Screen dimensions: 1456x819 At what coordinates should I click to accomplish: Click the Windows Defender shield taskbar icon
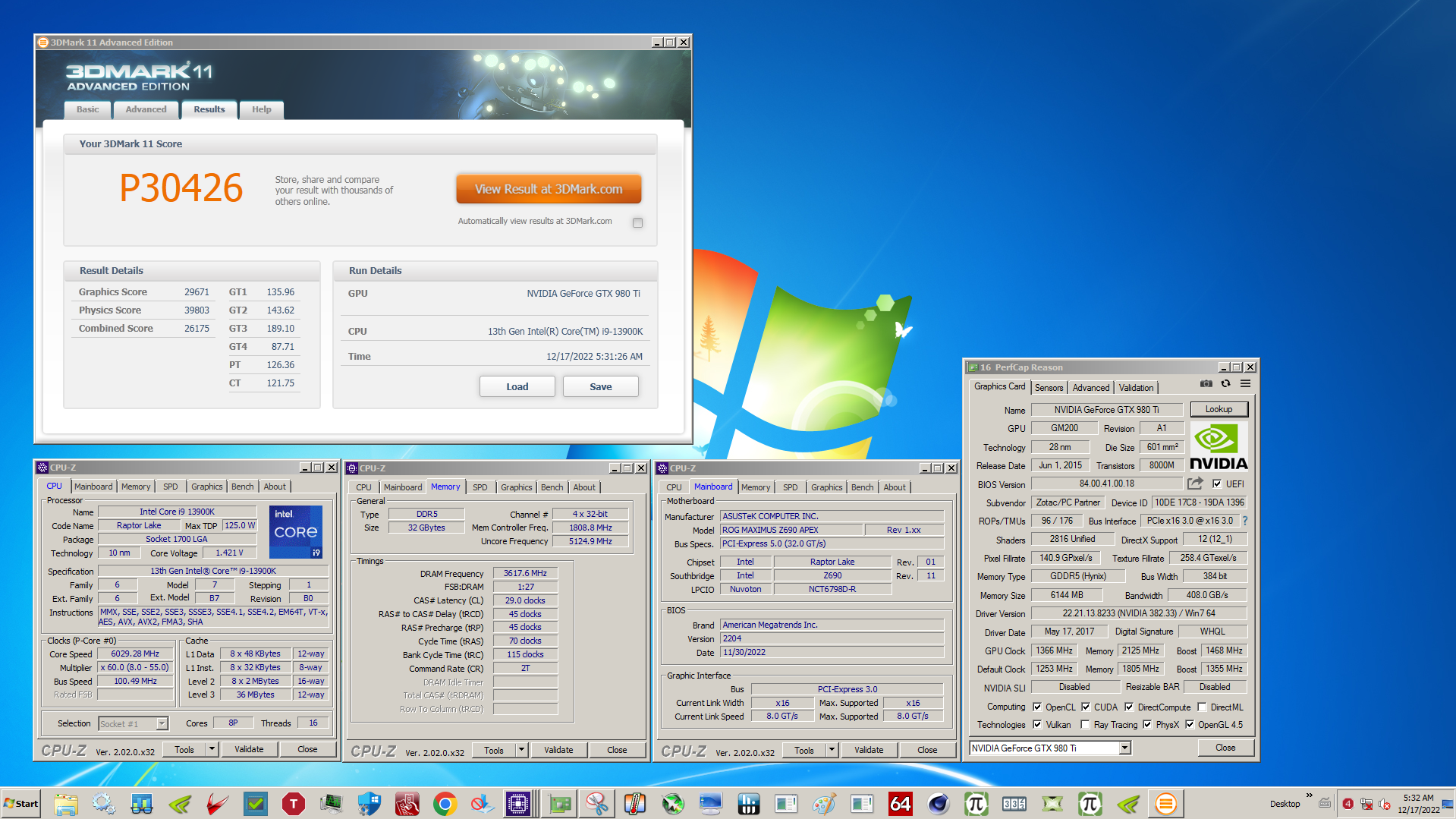click(370, 804)
